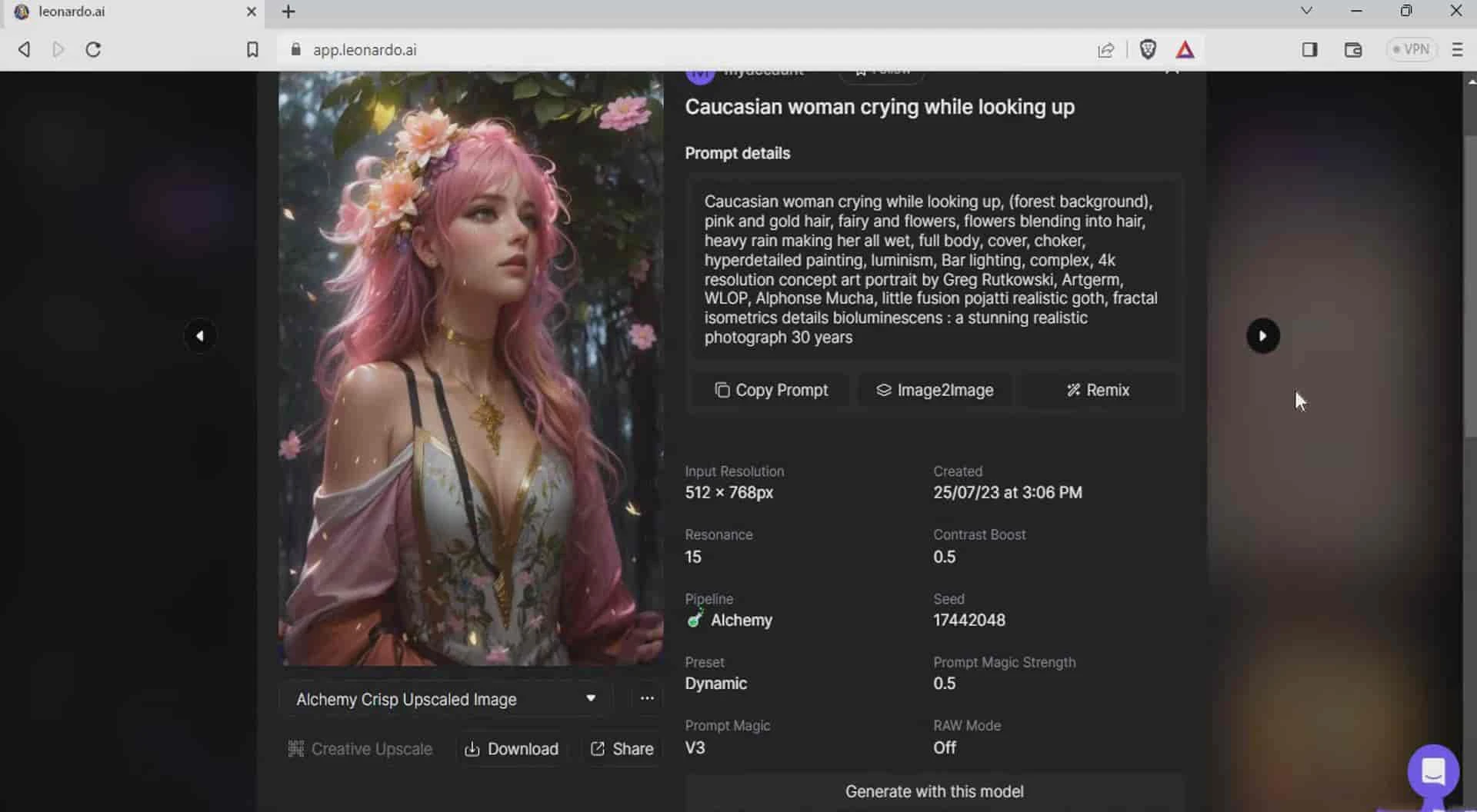Click the Brave Shields lion icon
The height and width of the screenshot is (812, 1477).
[1147, 50]
